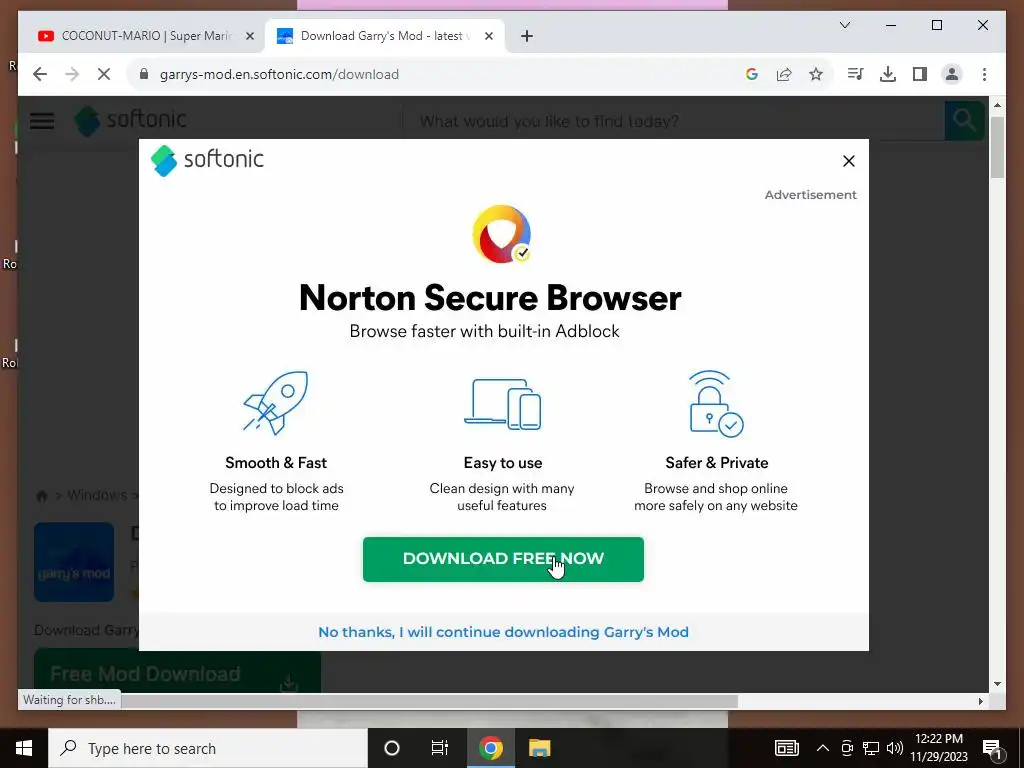Close the Norton Secure Browser ad popup
Screen dimensions: 1024x768
click(x=848, y=161)
